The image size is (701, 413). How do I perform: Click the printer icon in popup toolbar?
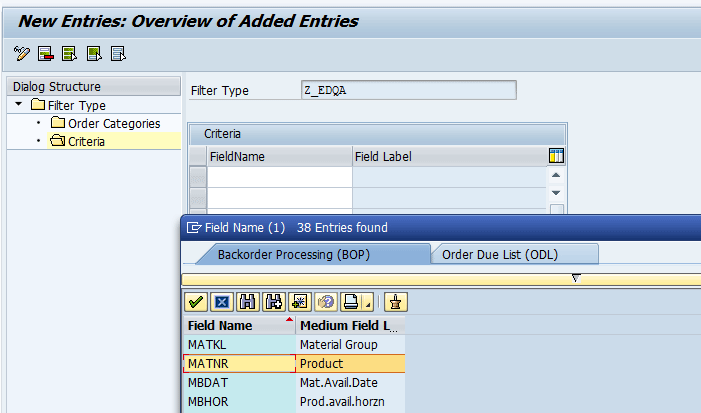point(350,301)
